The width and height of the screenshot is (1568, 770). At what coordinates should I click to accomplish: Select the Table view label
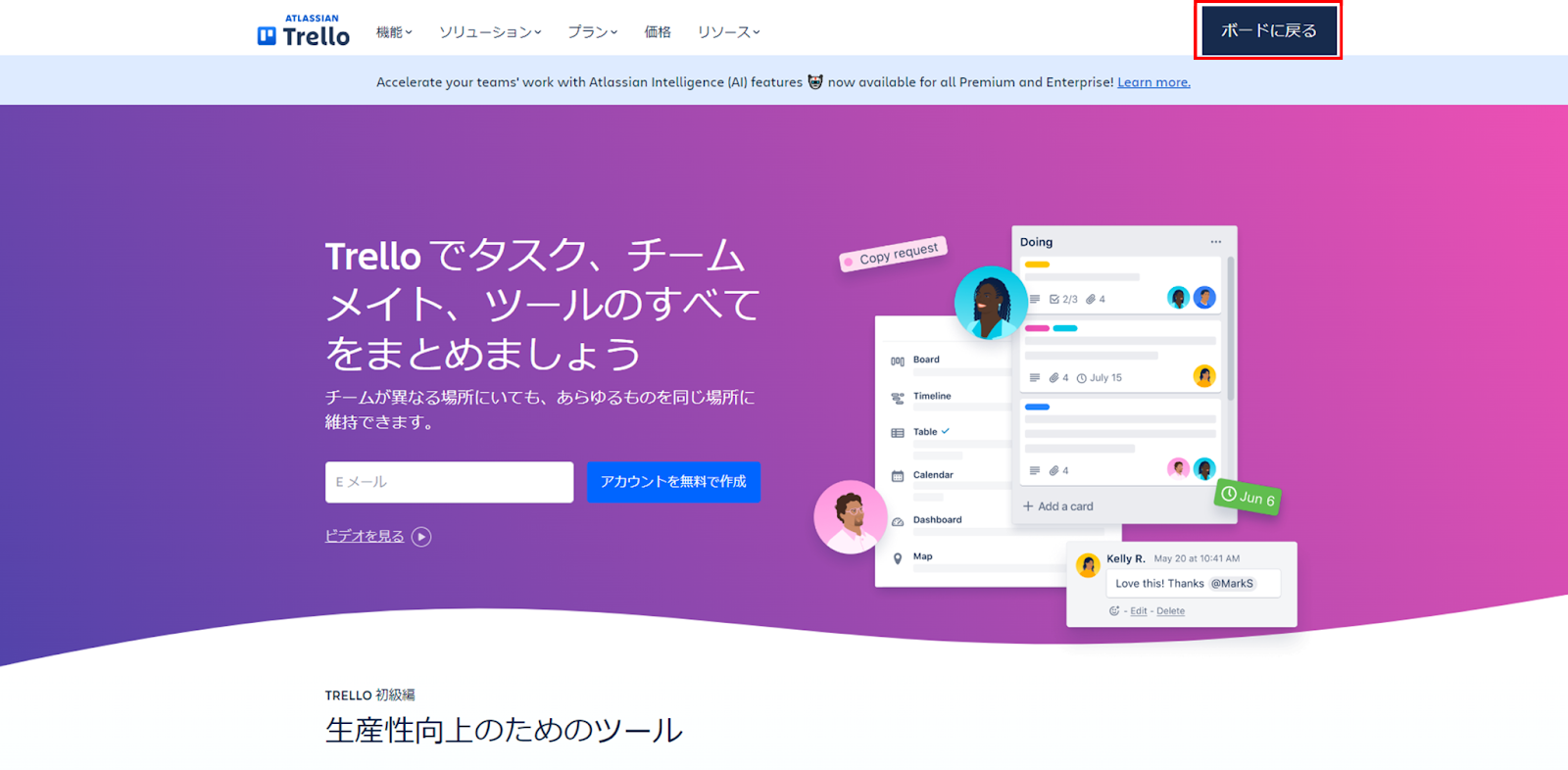click(x=925, y=432)
